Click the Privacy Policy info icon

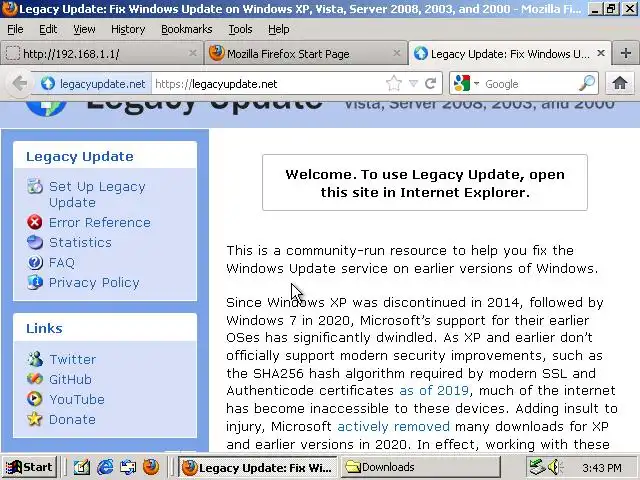35,282
